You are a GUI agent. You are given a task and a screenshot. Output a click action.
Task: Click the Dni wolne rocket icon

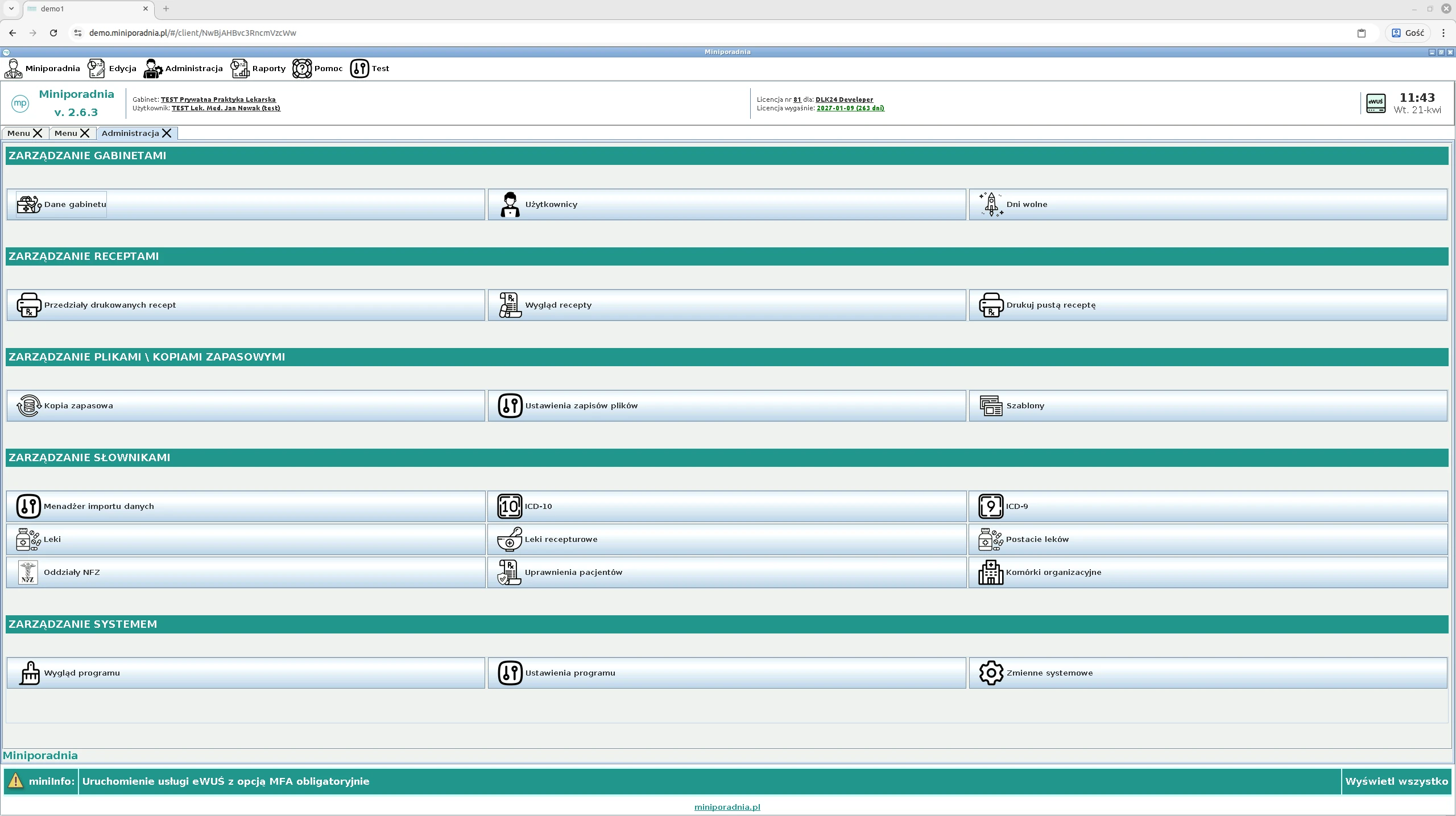(x=991, y=204)
